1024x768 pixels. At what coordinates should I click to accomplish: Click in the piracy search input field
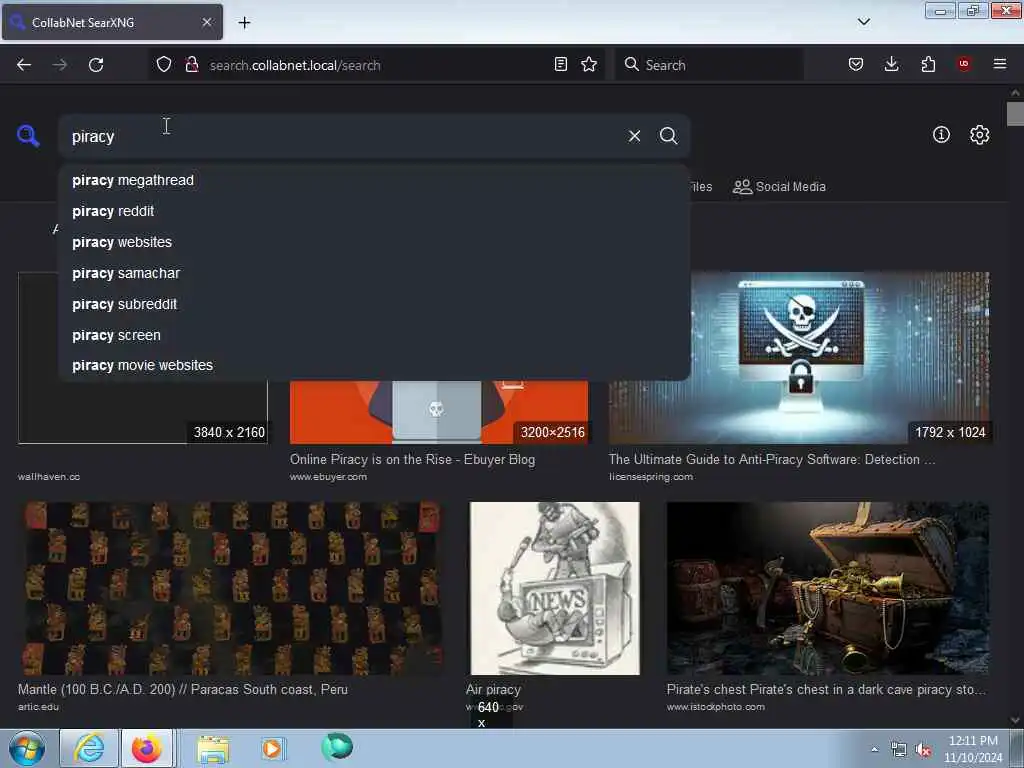(340, 136)
